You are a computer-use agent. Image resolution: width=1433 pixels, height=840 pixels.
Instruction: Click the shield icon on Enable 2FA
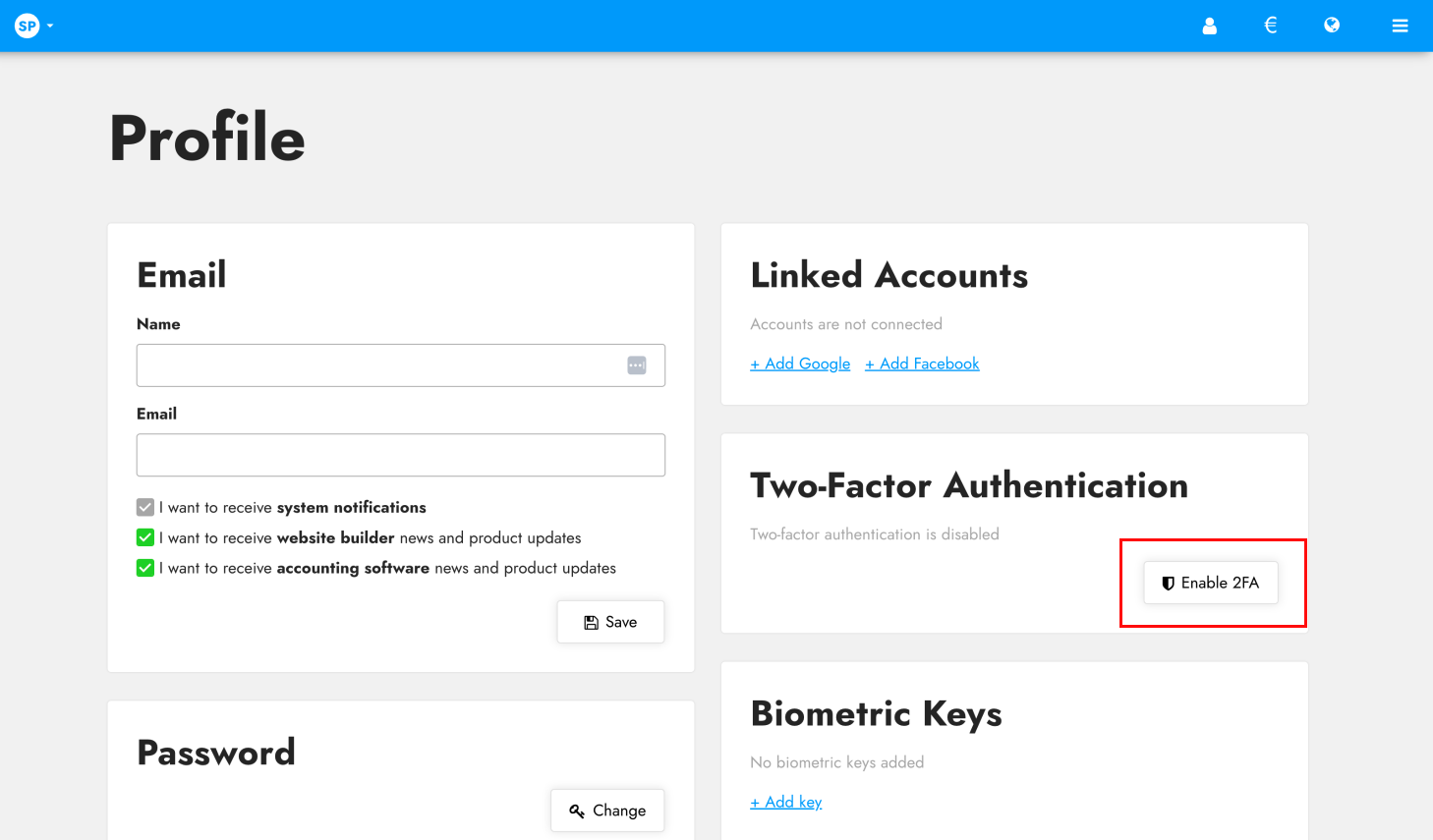point(1168,582)
